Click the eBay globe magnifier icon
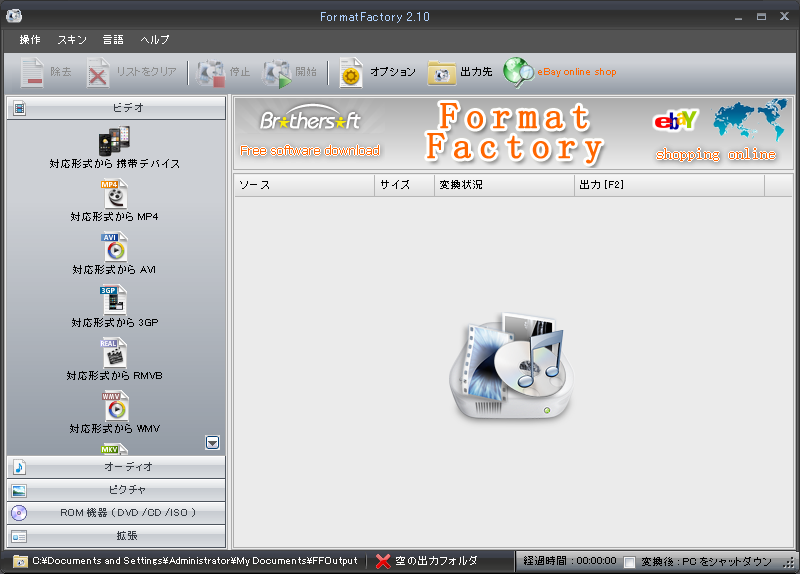This screenshot has height=574, width=800. (x=518, y=72)
